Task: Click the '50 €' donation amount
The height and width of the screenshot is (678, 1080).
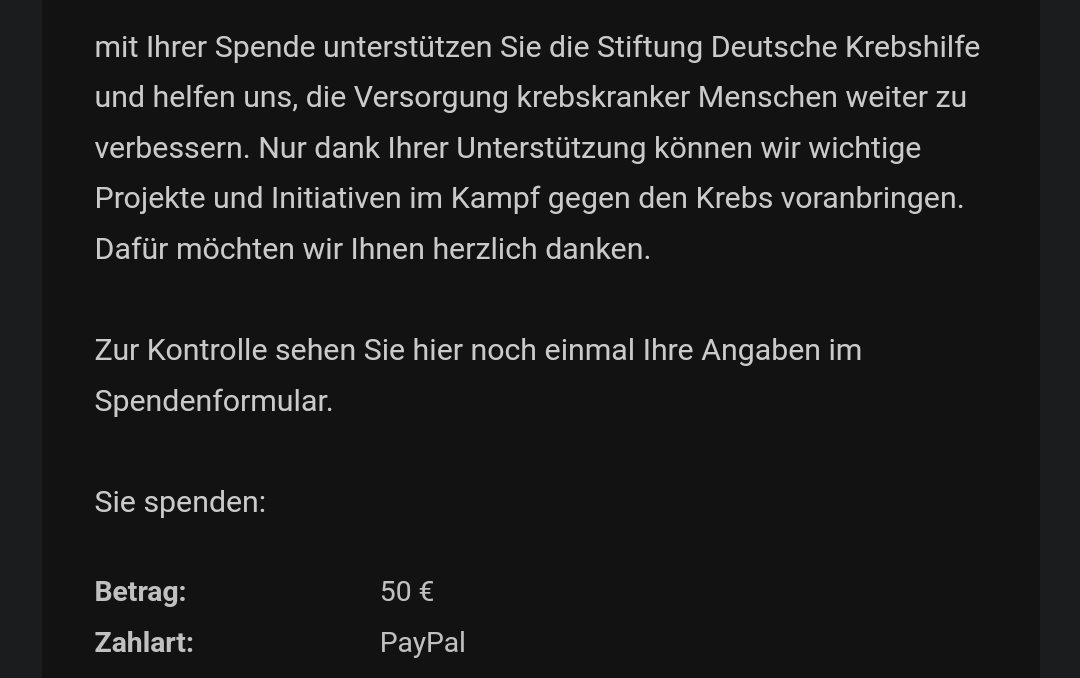Action: click(x=407, y=592)
